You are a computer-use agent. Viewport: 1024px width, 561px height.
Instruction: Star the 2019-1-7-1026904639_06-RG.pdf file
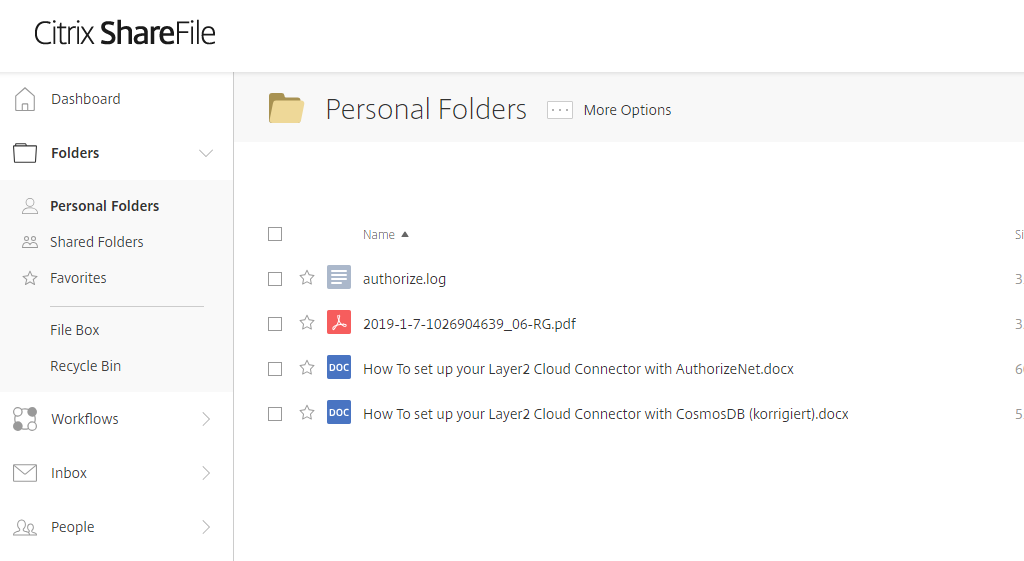pos(307,323)
